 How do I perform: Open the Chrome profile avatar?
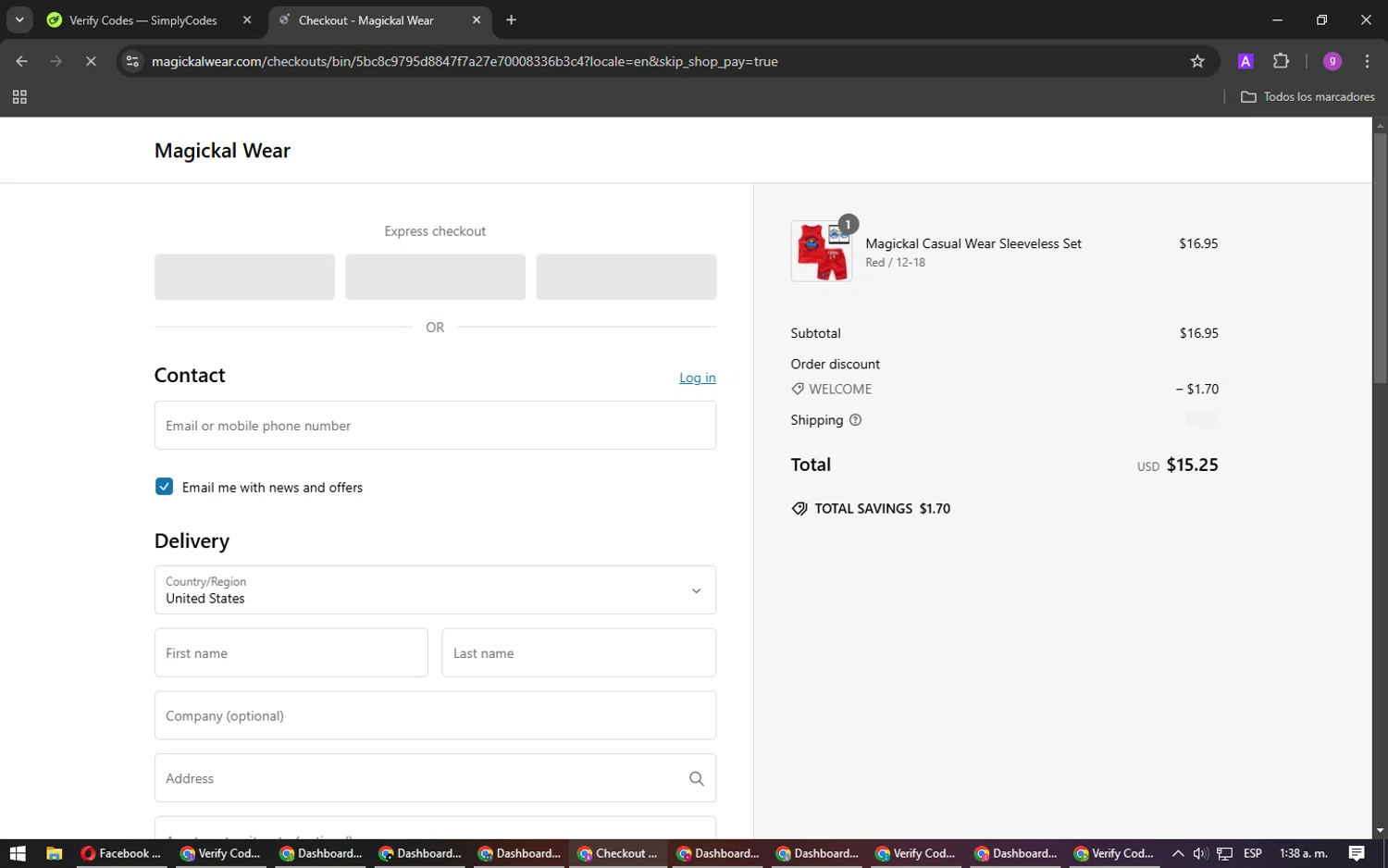coord(1332,61)
